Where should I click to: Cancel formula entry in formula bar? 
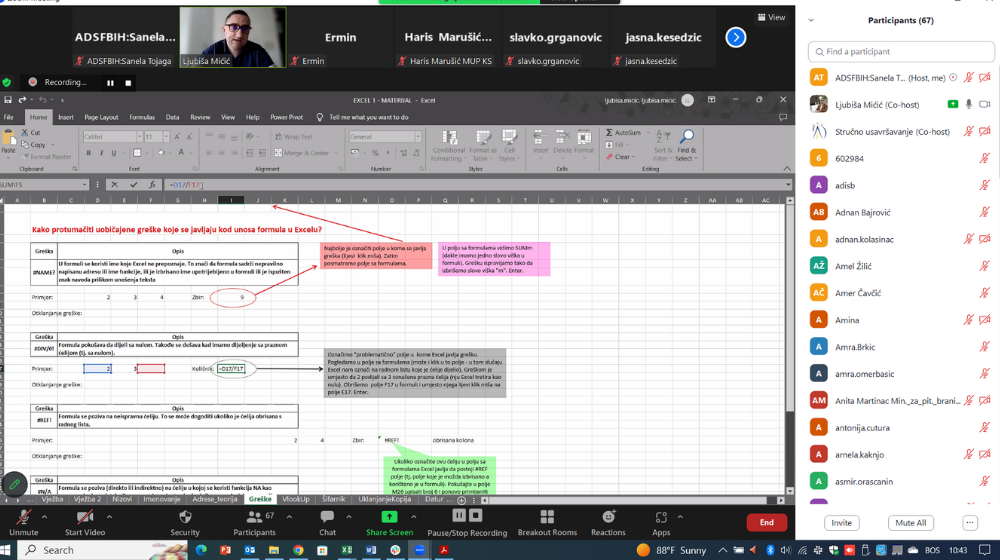pos(114,184)
